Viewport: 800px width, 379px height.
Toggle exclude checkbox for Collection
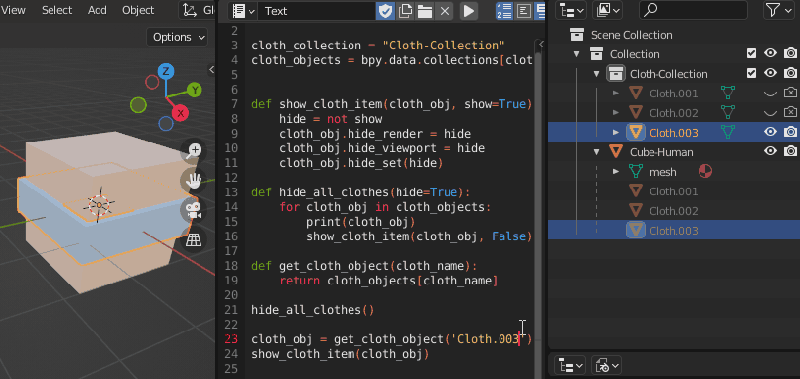tap(751, 54)
